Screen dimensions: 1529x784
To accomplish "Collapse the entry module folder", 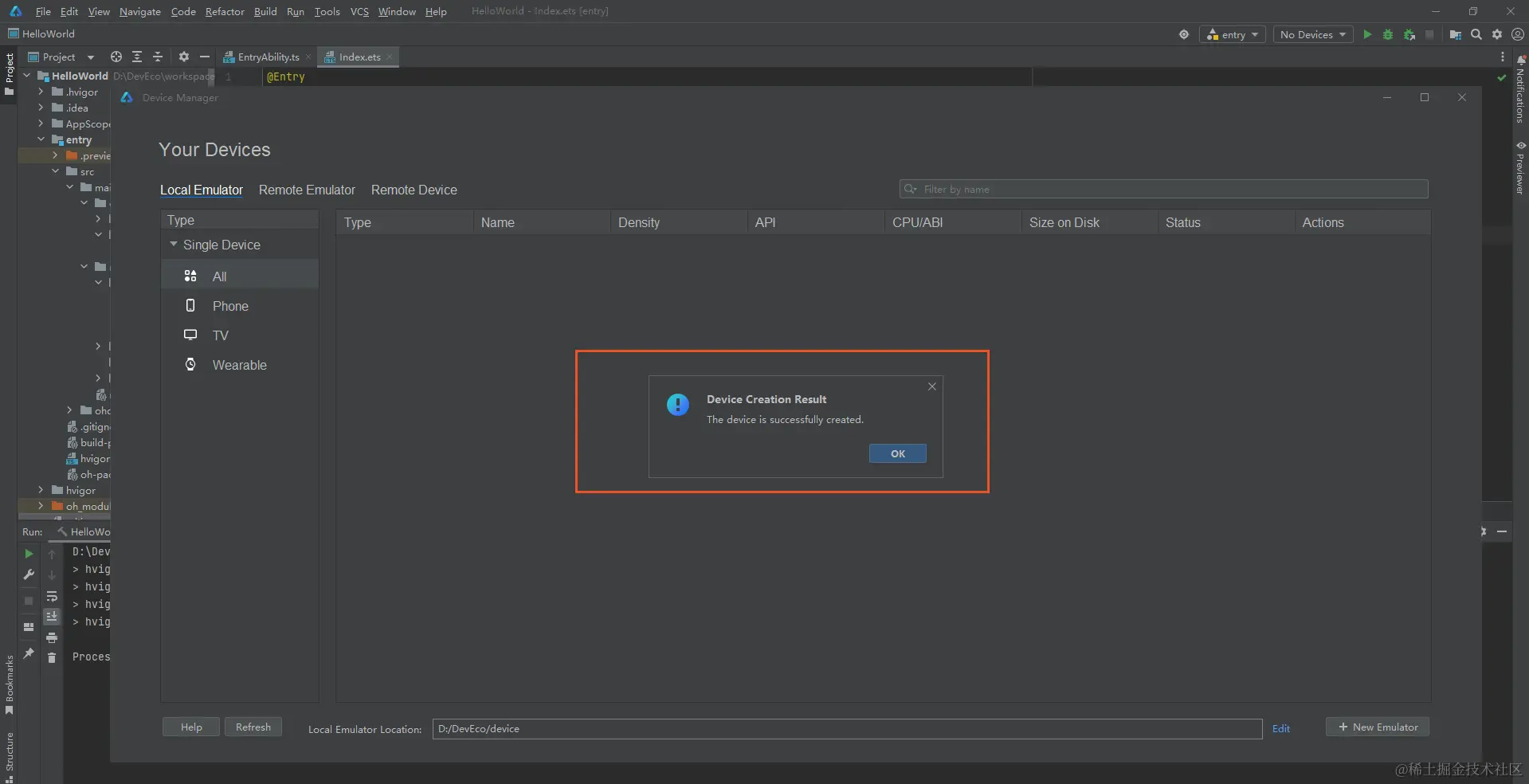I will 41,139.
